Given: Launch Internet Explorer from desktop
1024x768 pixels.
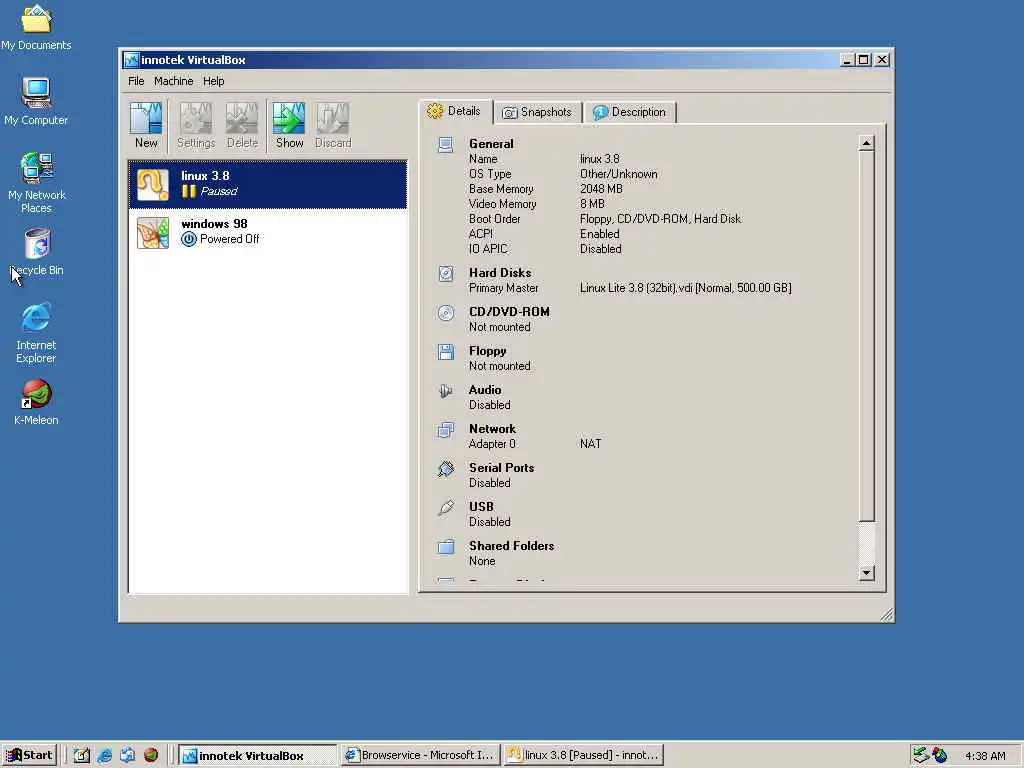Looking at the screenshot, I should (36, 332).
